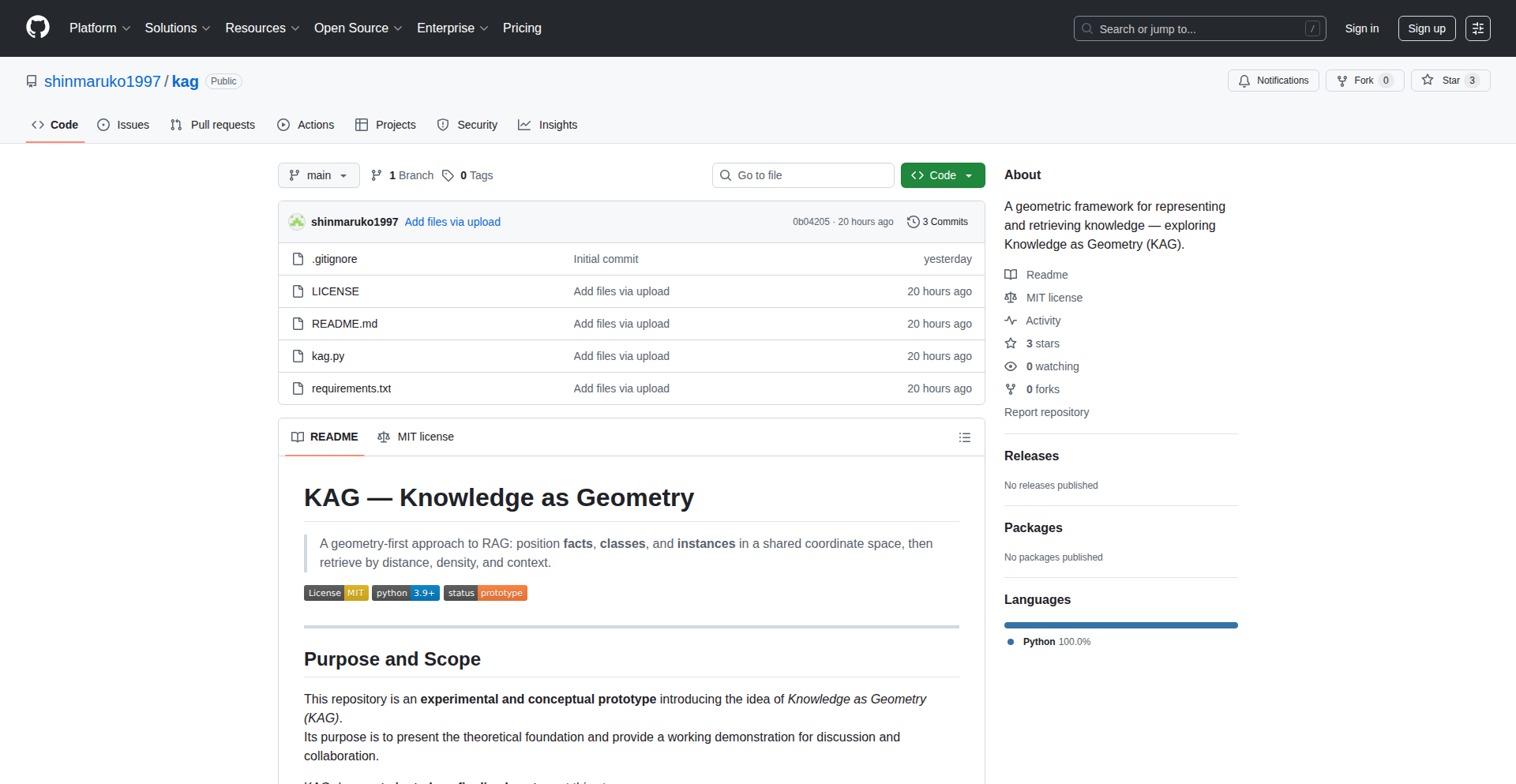This screenshot has width=1516, height=784.
Task: Click shinmaruko1997's avatar in commit row
Action: [297, 222]
